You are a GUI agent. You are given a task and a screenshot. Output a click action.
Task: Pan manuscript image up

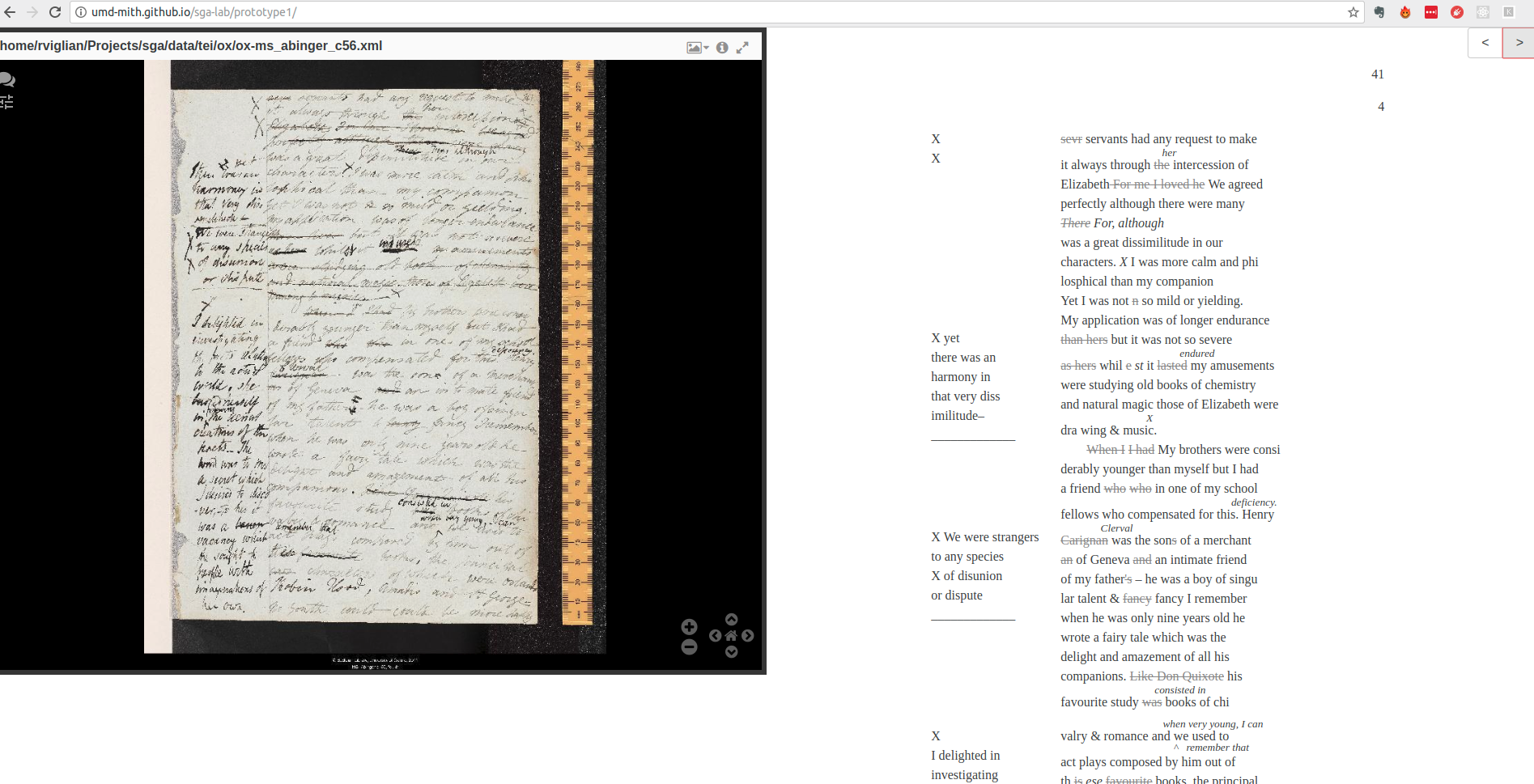[732, 620]
